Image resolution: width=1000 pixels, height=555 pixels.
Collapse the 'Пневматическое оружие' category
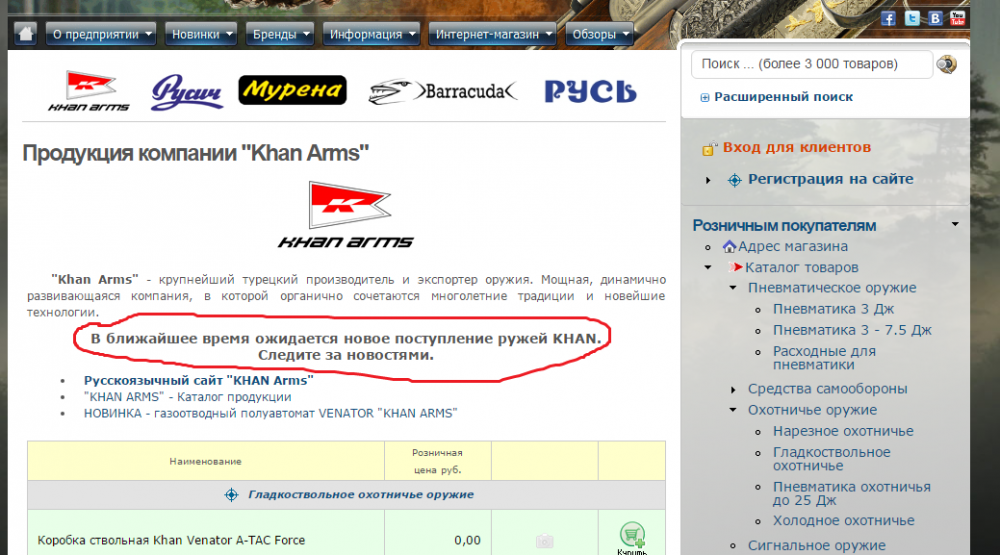point(734,288)
